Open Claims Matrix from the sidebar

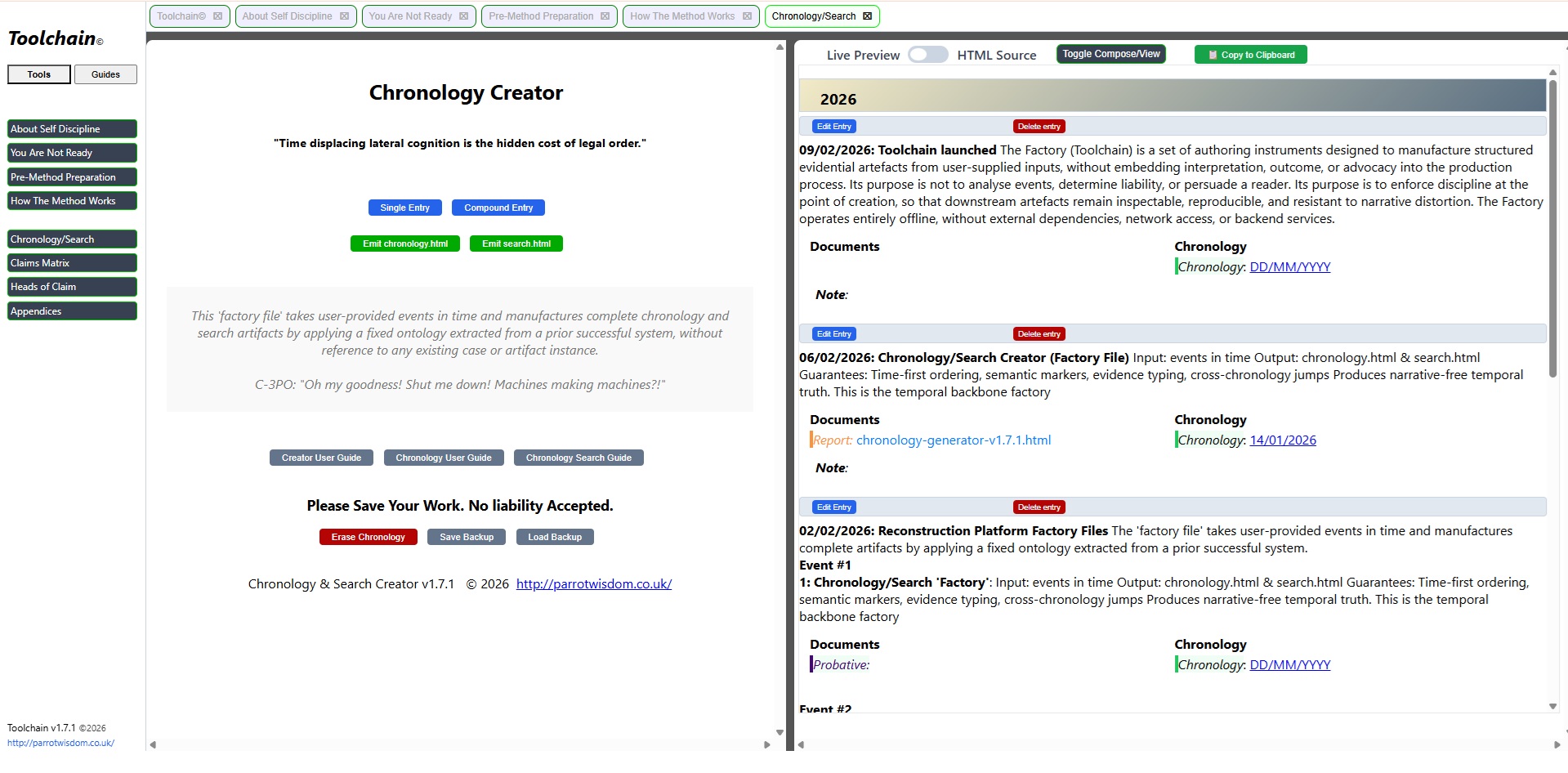72,263
